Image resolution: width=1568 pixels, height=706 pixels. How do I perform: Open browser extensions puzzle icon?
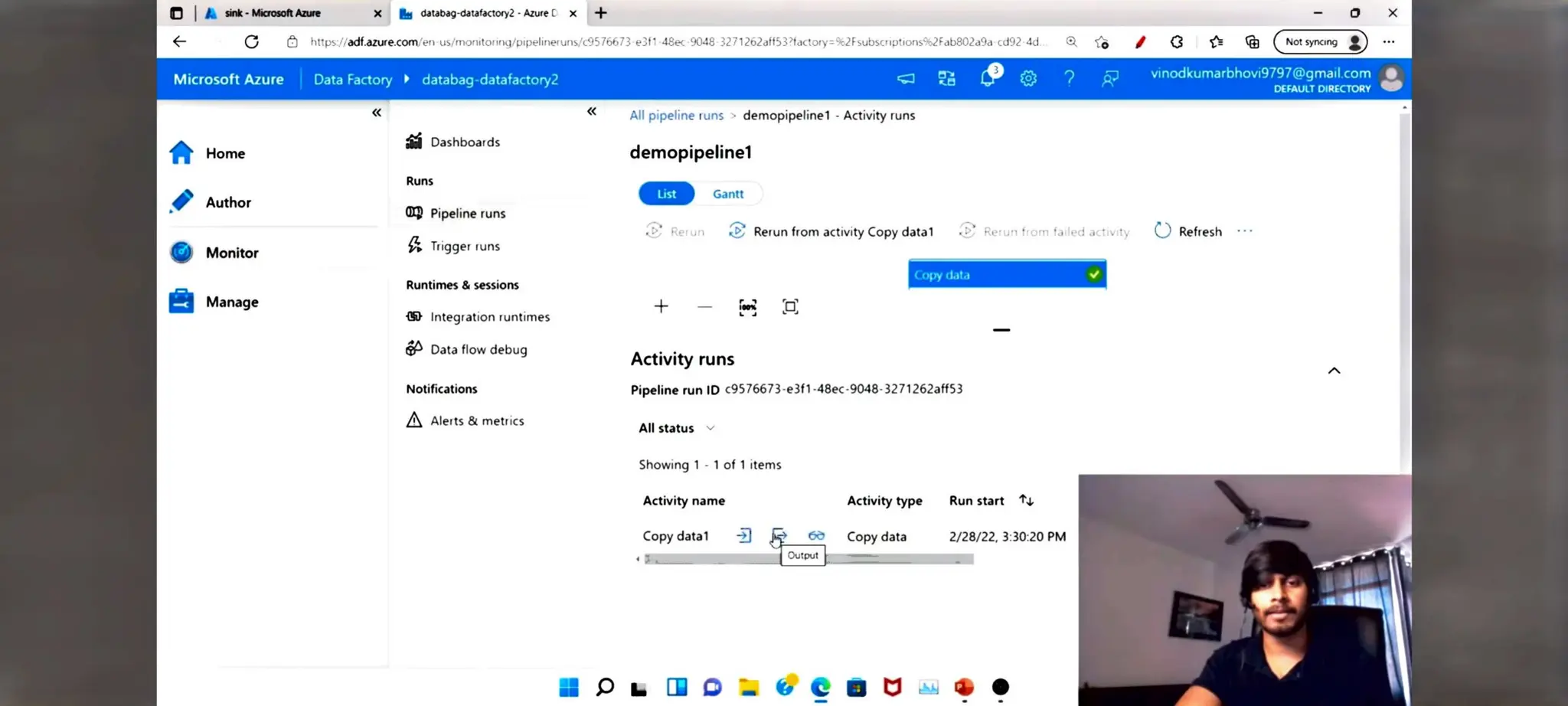coord(1177,42)
